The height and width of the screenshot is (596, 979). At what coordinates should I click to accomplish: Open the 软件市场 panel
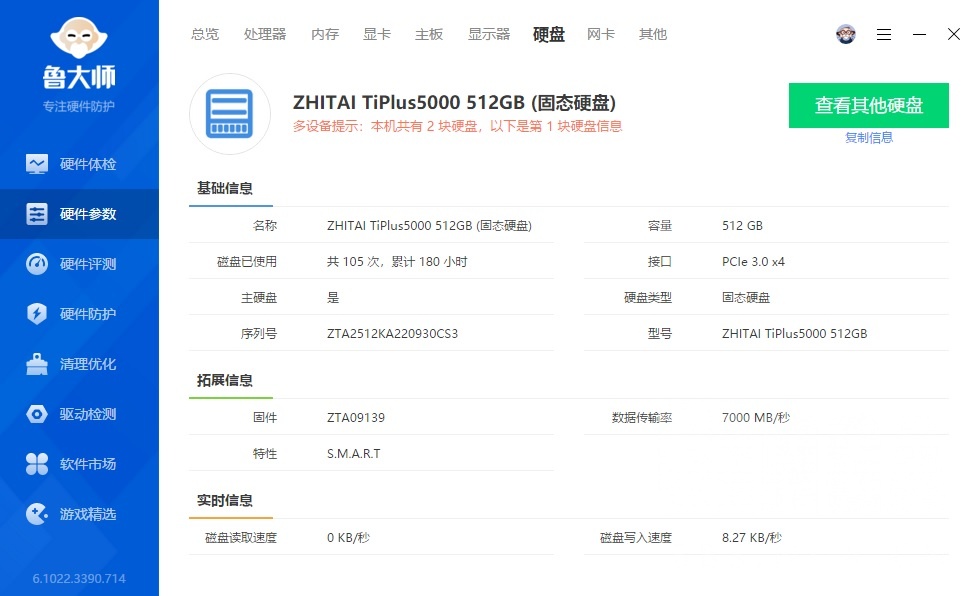coord(80,463)
